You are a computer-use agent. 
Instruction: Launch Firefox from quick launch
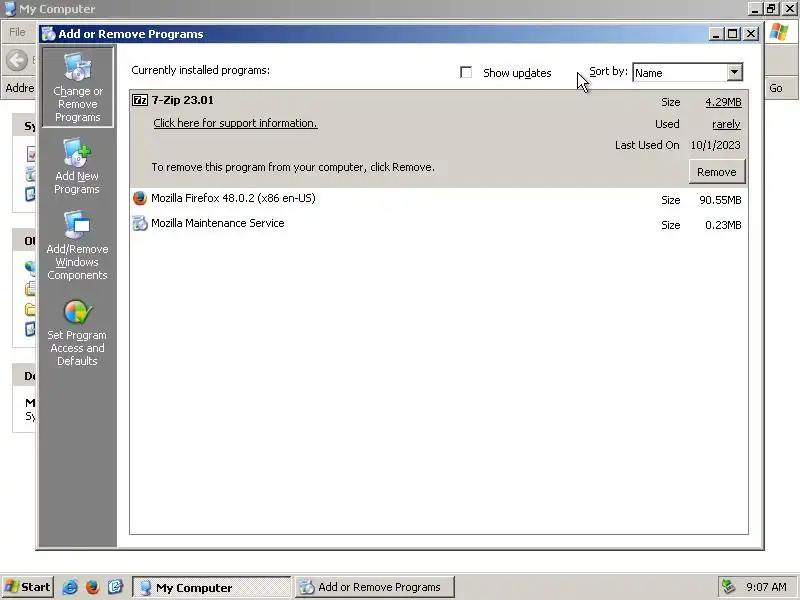[92, 587]
